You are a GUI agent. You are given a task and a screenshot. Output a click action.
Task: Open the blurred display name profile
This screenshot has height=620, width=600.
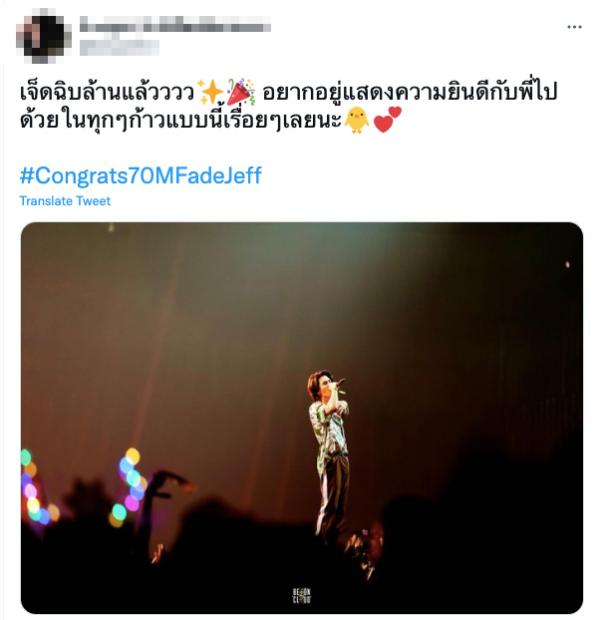[175, 26]
